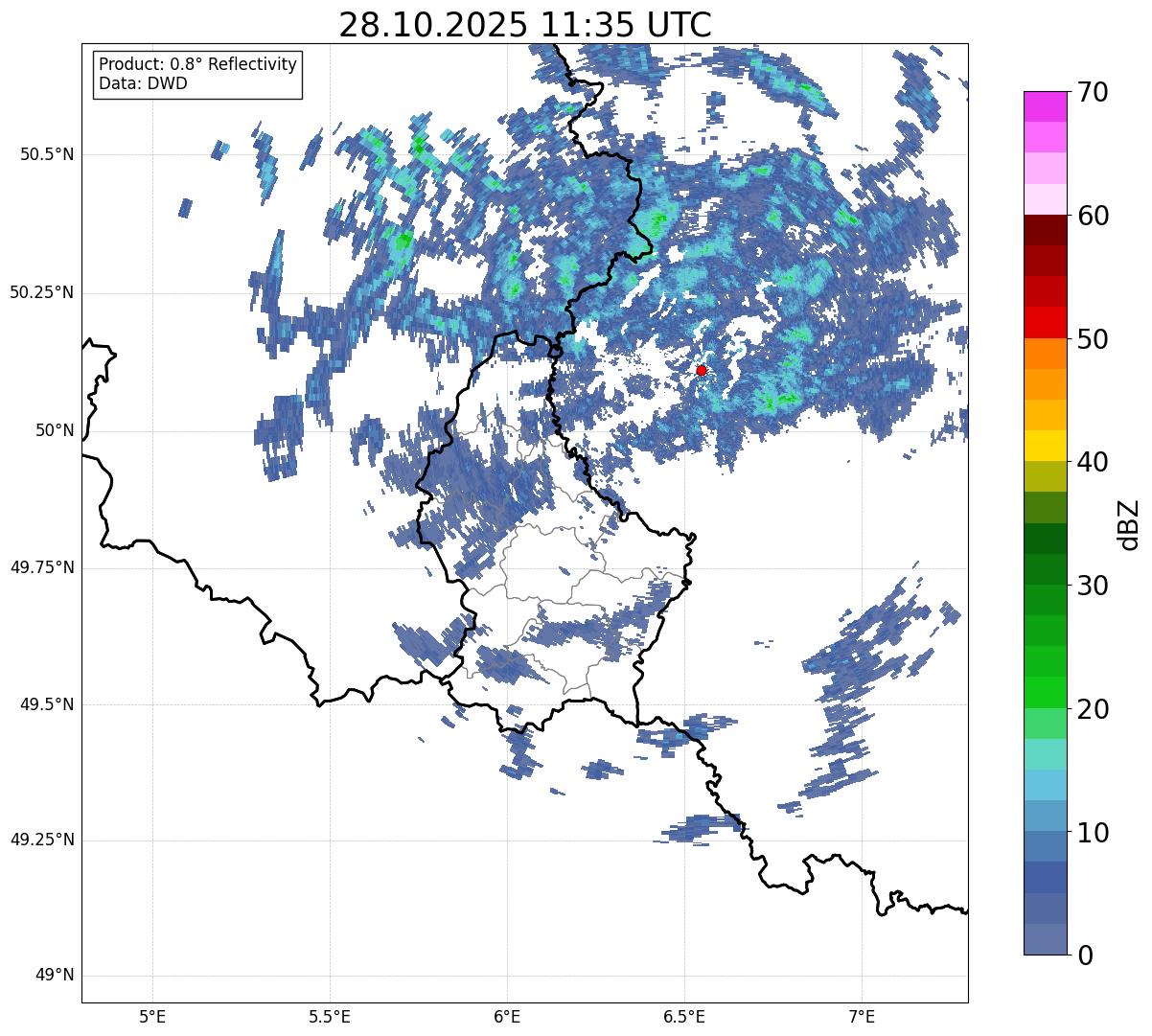
Task: Click the 5°E longitude tick label
Action: pos(152,1016)
